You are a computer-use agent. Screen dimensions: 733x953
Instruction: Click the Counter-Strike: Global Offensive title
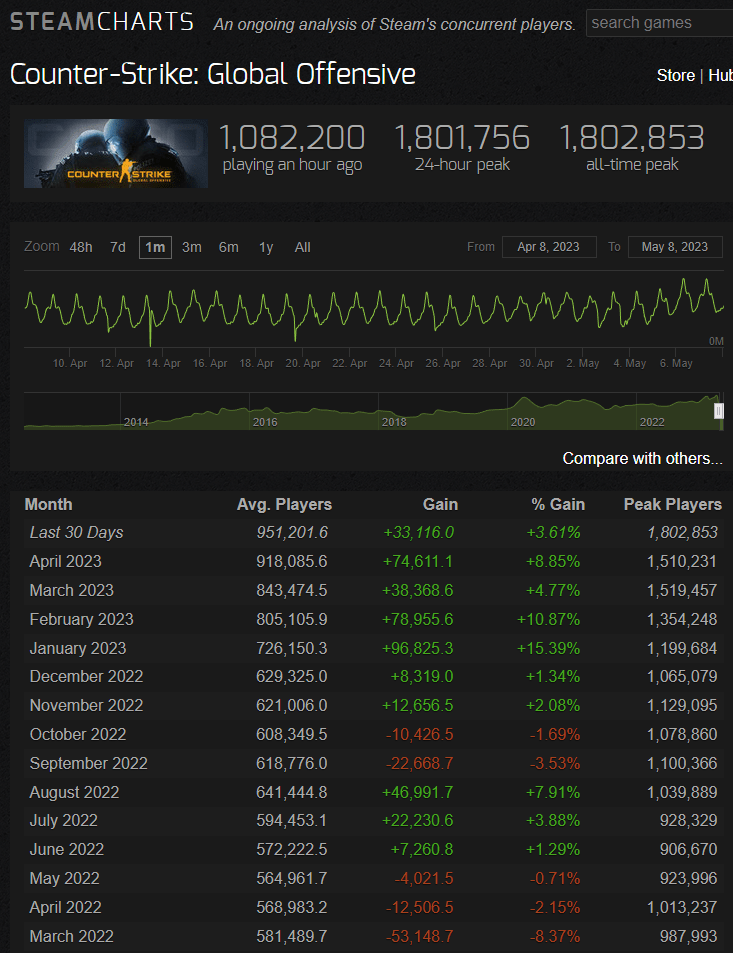213,74
